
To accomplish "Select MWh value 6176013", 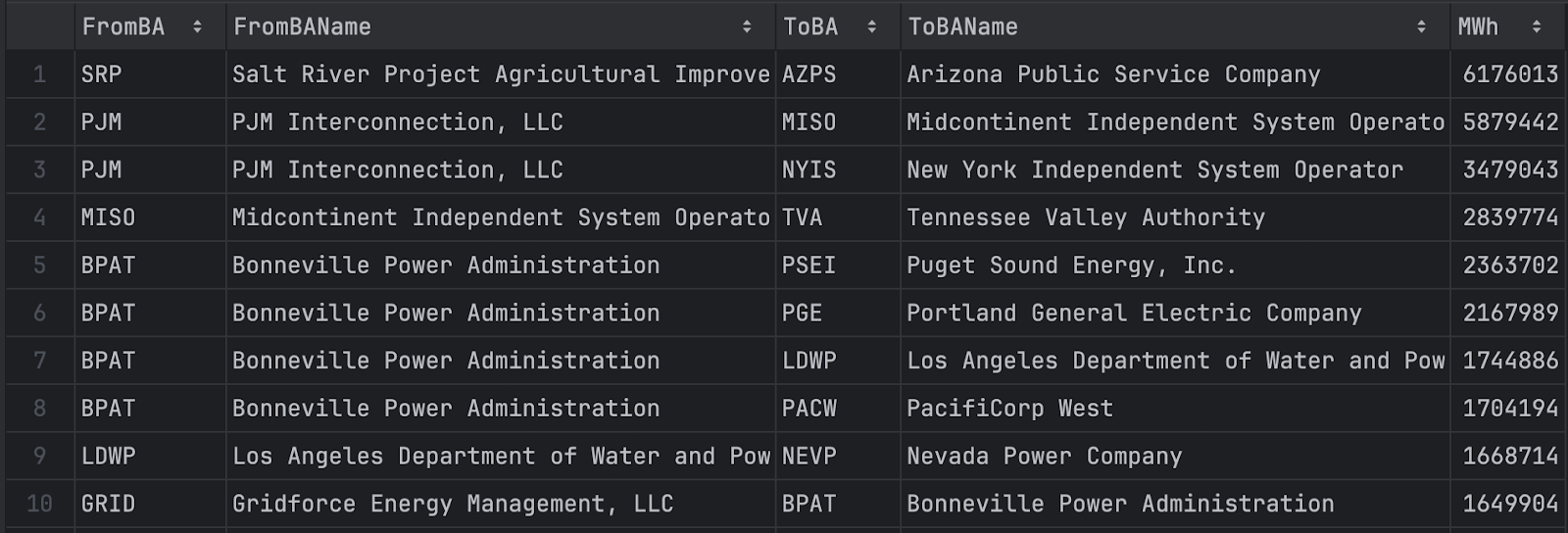I will point(1509,74).
